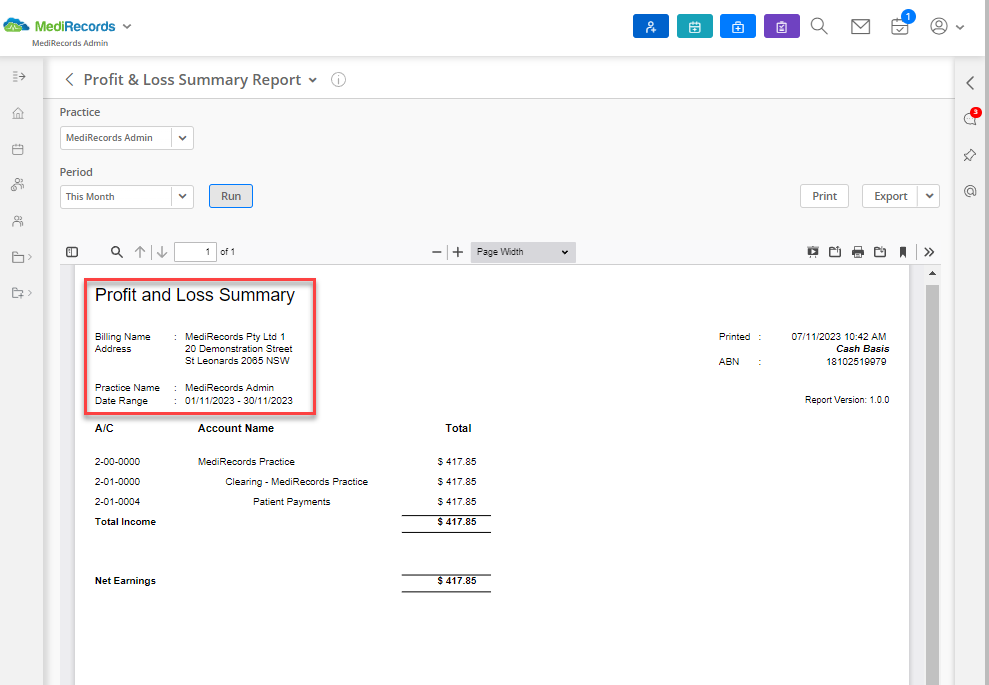Toggle the viewer sidebar panel icon
Viewport: 989px width, 685px height.
click(72, 252)
